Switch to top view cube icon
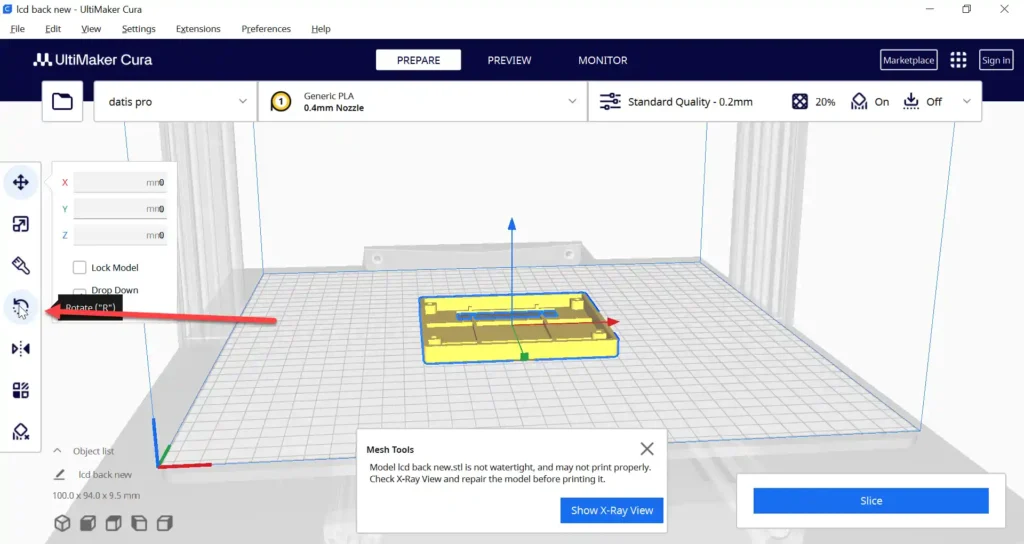This screenshot has height=544, width=1024. [114, 523]
